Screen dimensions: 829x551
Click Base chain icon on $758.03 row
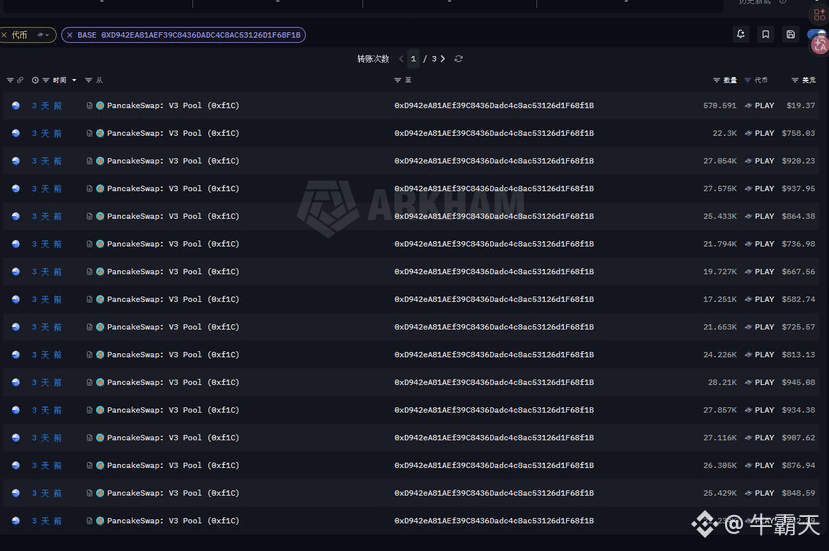click(x=16, y=133)
